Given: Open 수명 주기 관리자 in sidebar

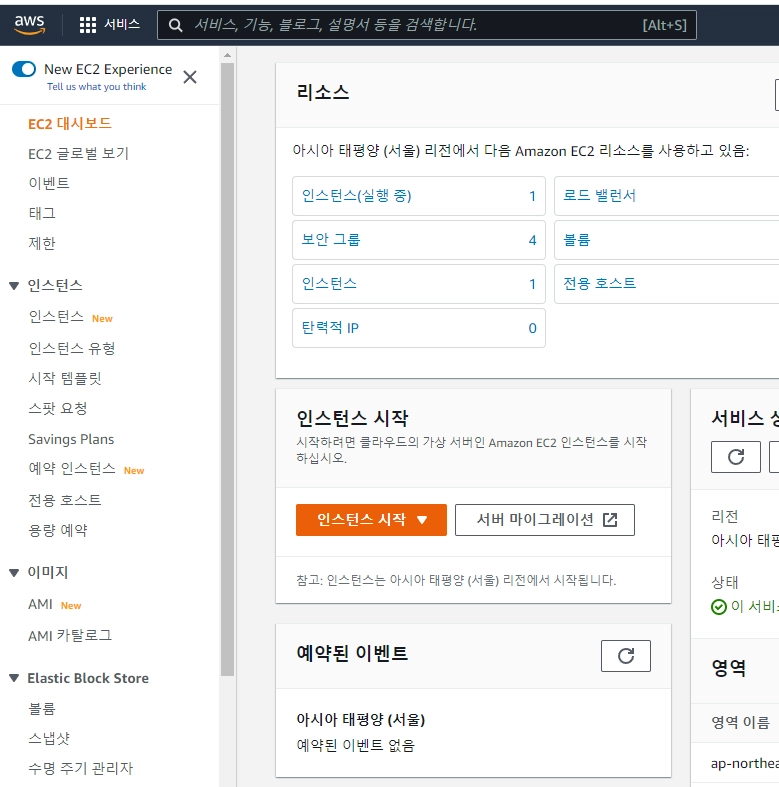Looking at the screenshot, I should coord(80,768).
